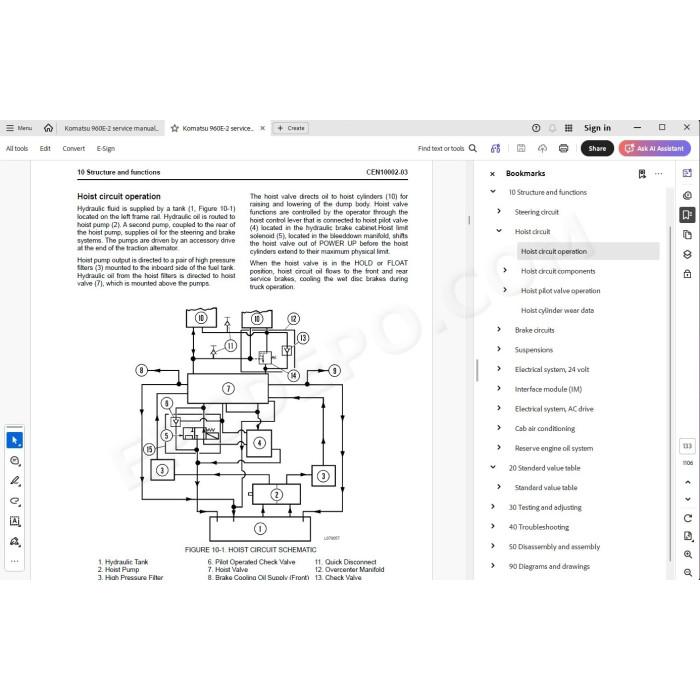Open the Edit menu
The image size is (700, 700).
[45, 149]
